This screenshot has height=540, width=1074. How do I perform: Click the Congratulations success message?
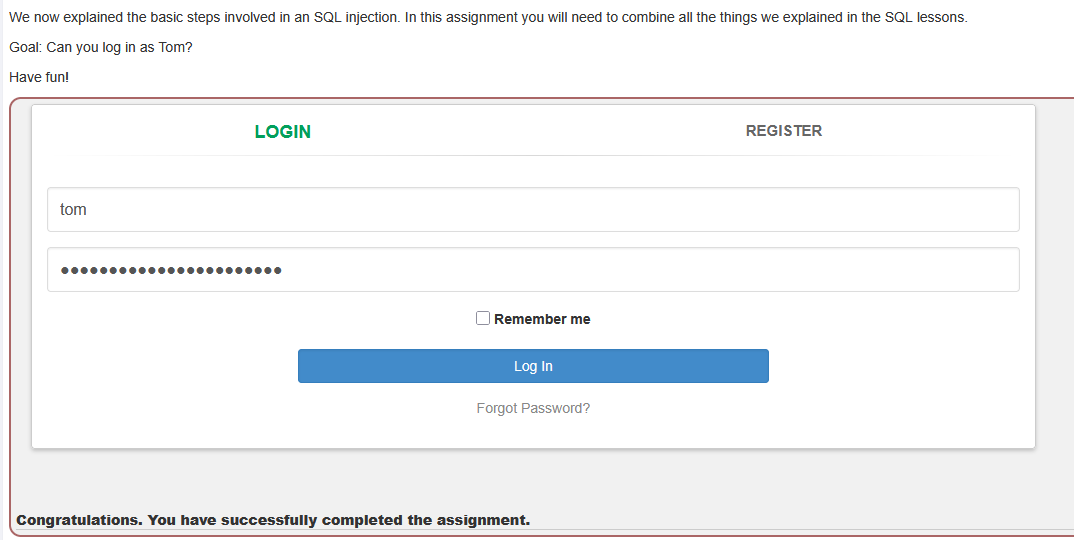pos(273,520)
